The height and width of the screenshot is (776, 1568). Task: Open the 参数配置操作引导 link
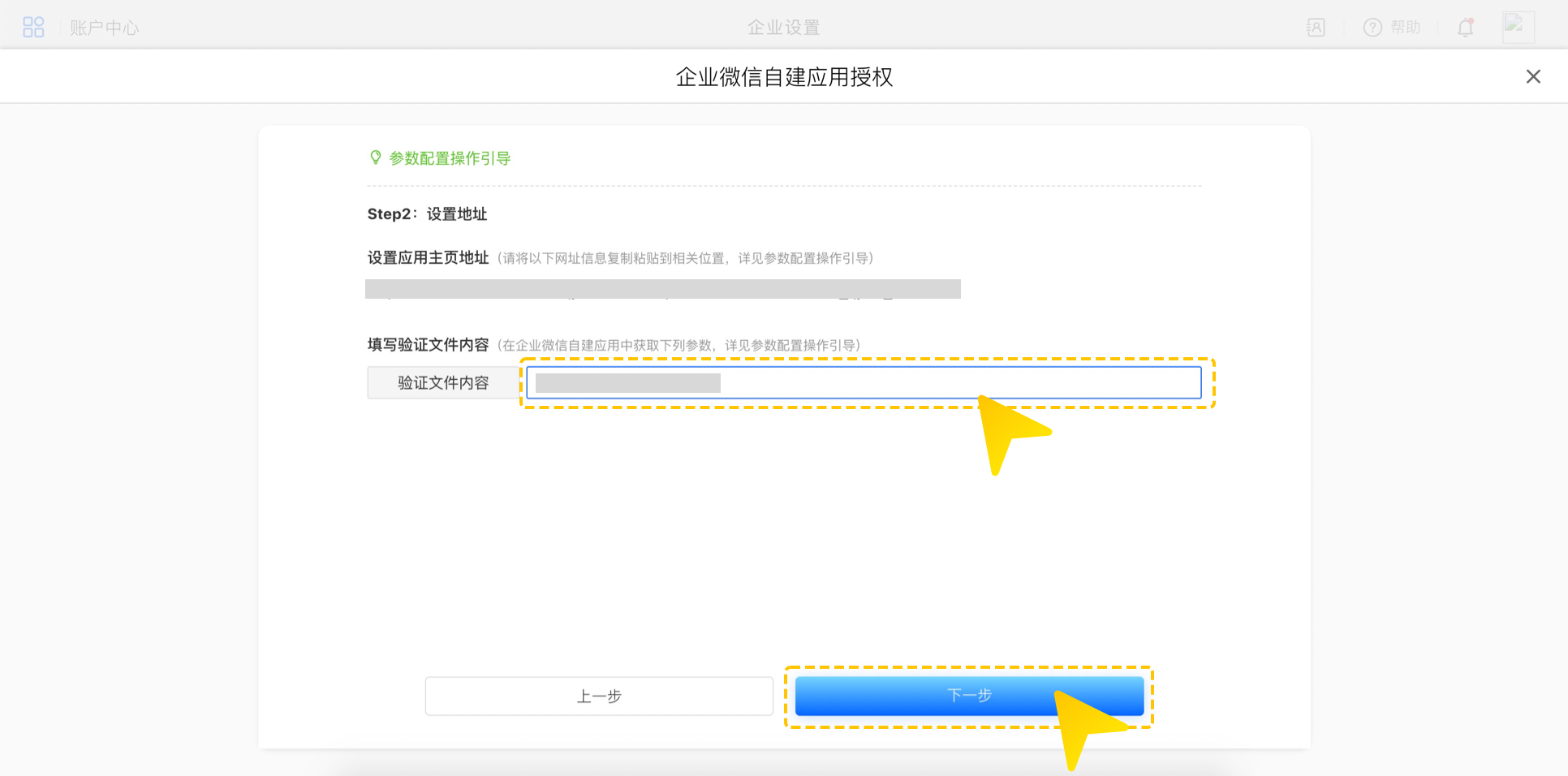pos(450,158)
